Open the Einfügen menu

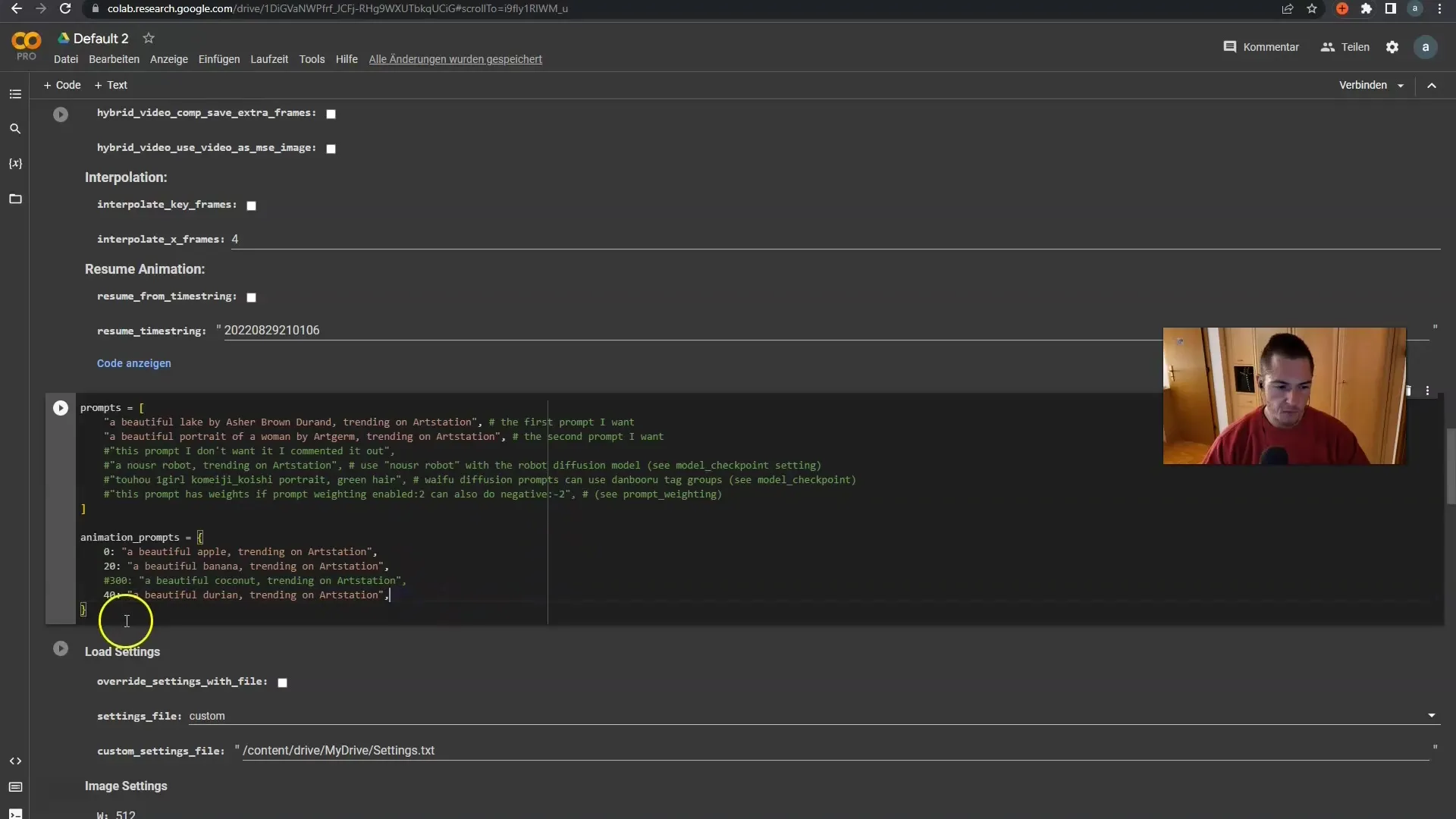219,59
